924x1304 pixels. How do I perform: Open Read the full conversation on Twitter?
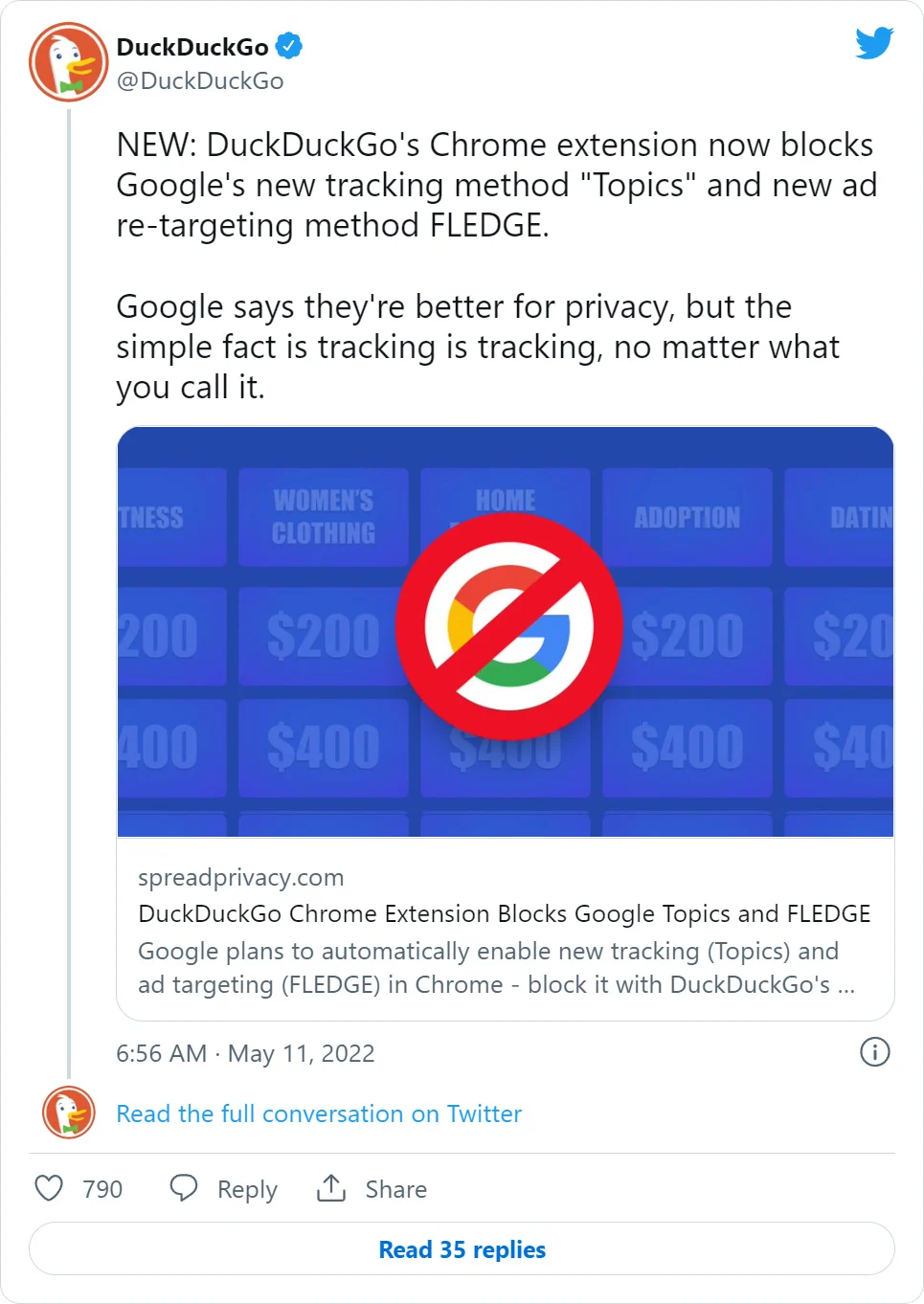coord(319,1113)
